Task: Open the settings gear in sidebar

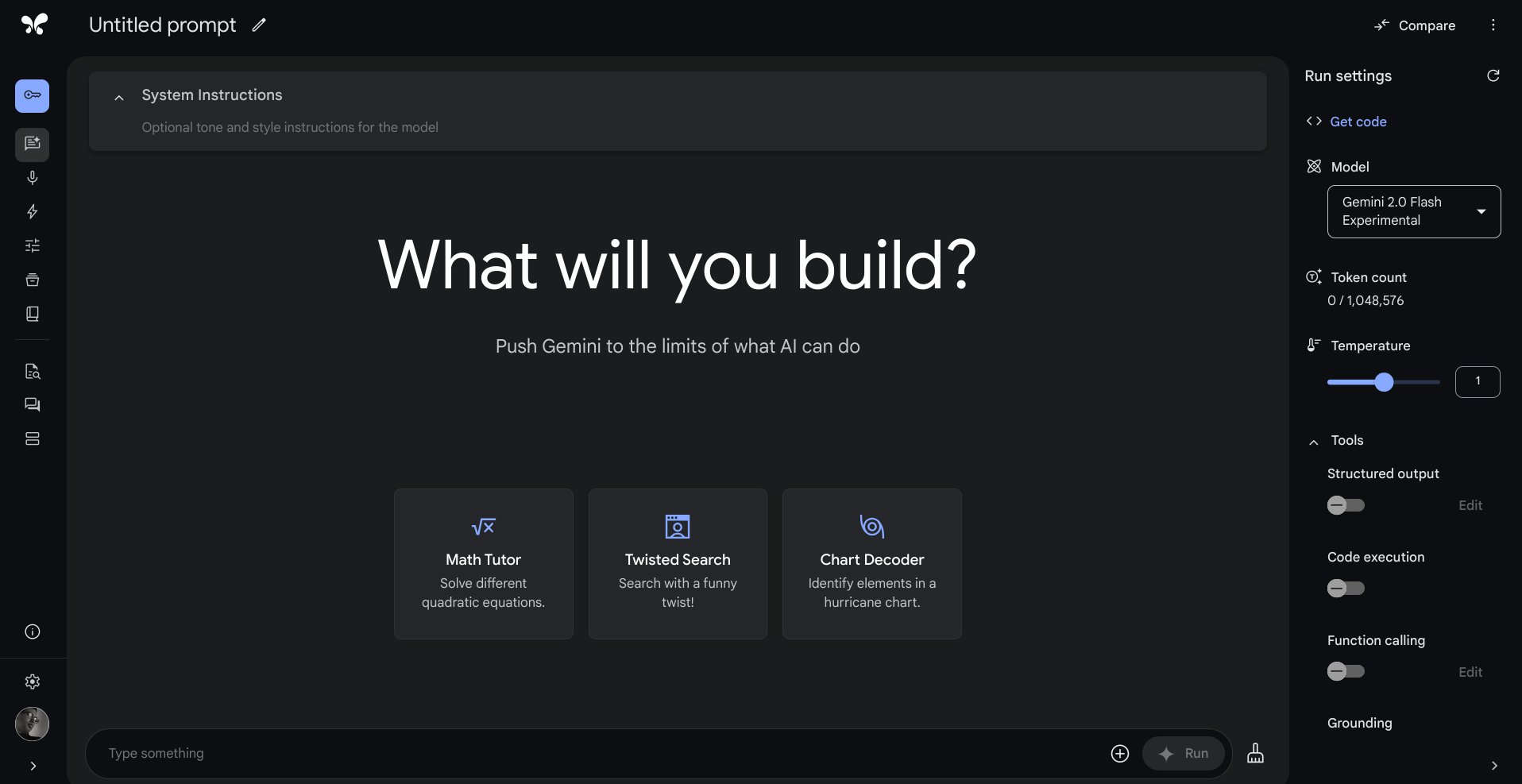Action: pos(33,682)
